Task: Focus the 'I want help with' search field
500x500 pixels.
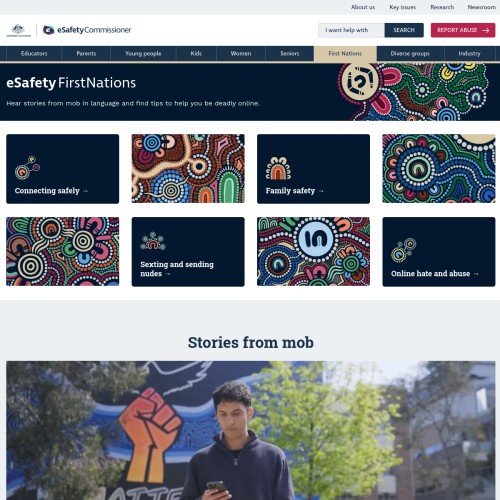Action: 351,30
